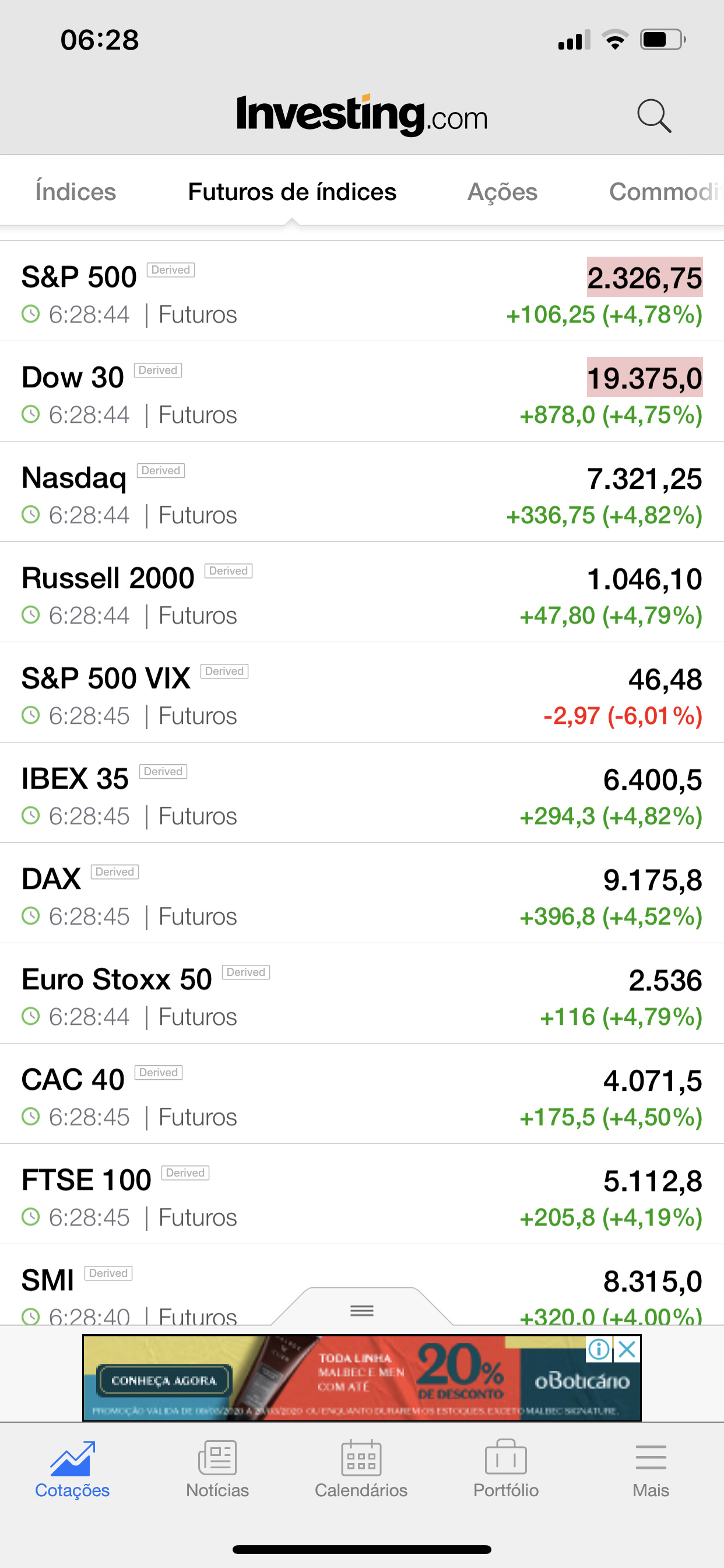Tap the ad info icon
The height and width of the screenshot is (1568, 724).
[x=599, y=1349]
